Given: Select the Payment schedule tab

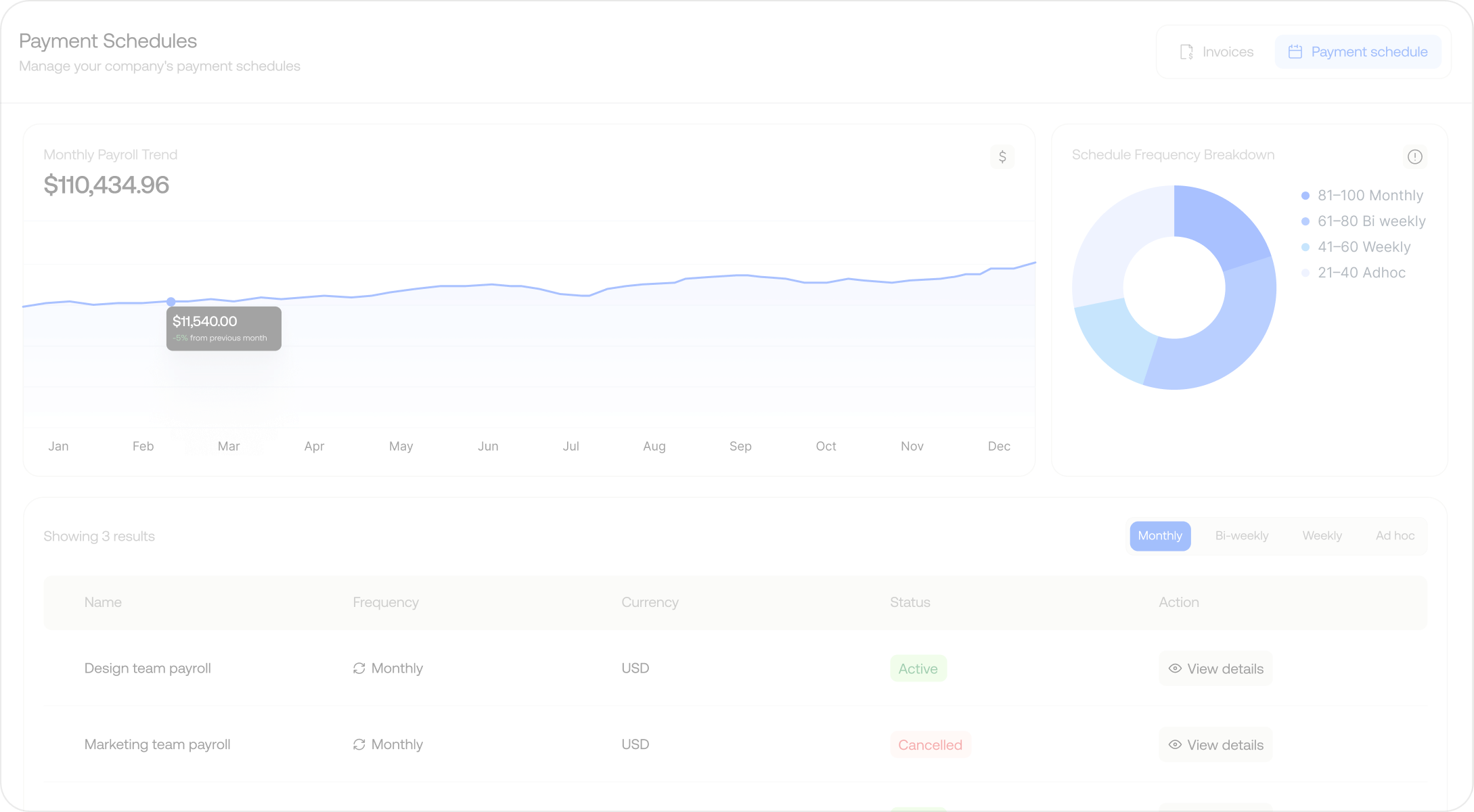Looking at the screenshot, I should coord(1358,52).
